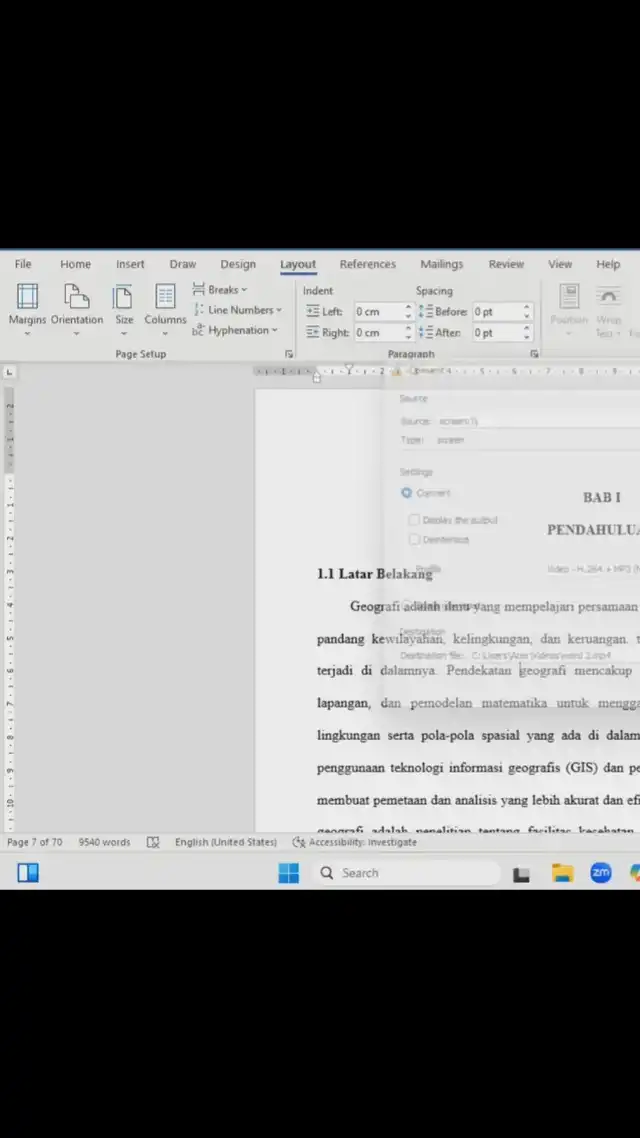Open the Margins options

[27, 304]
